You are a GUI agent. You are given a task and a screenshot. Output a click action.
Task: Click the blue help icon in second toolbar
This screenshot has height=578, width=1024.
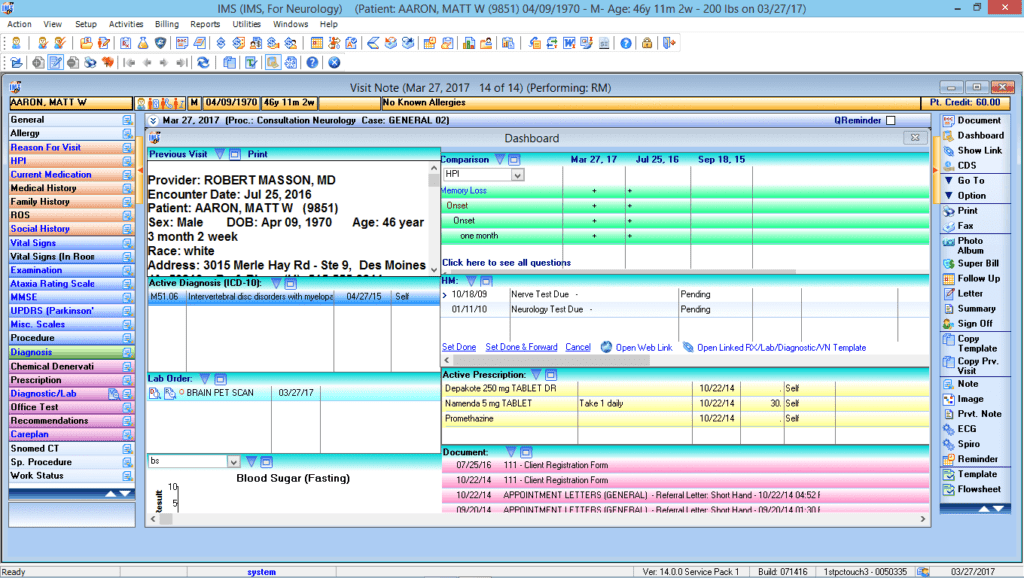coord(312,62)
